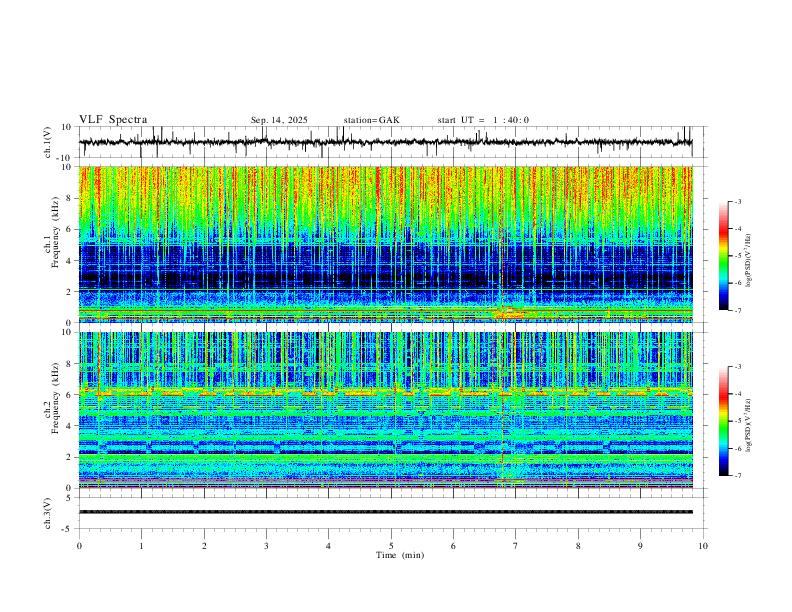The image size is (792, 612).
Task: Click the "6" kHz tick on ch.1 spectrogram axis
Action: pos(70,230)
